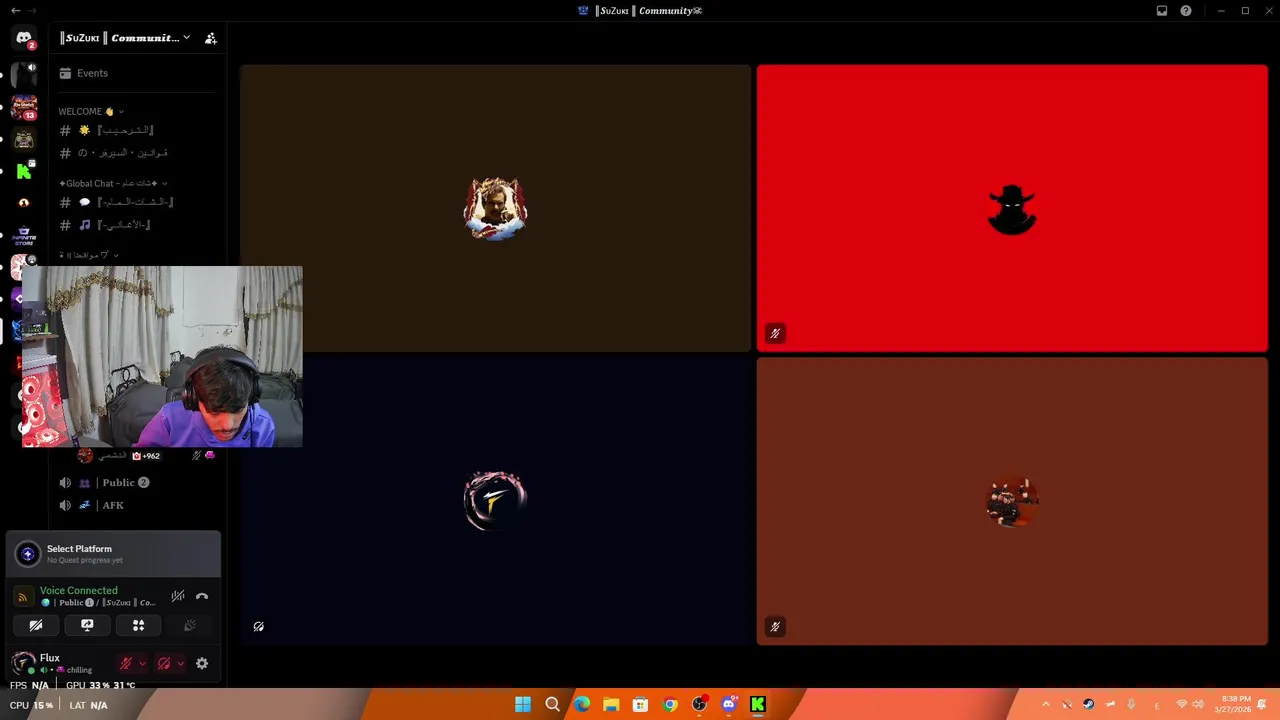Unmute the microphone in user panel

tap(126, 663)
